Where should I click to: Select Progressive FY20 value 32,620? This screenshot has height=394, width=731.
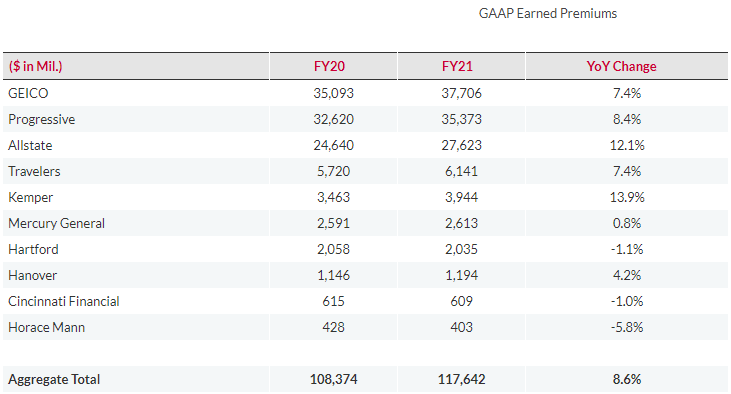[x=333, y=119]
